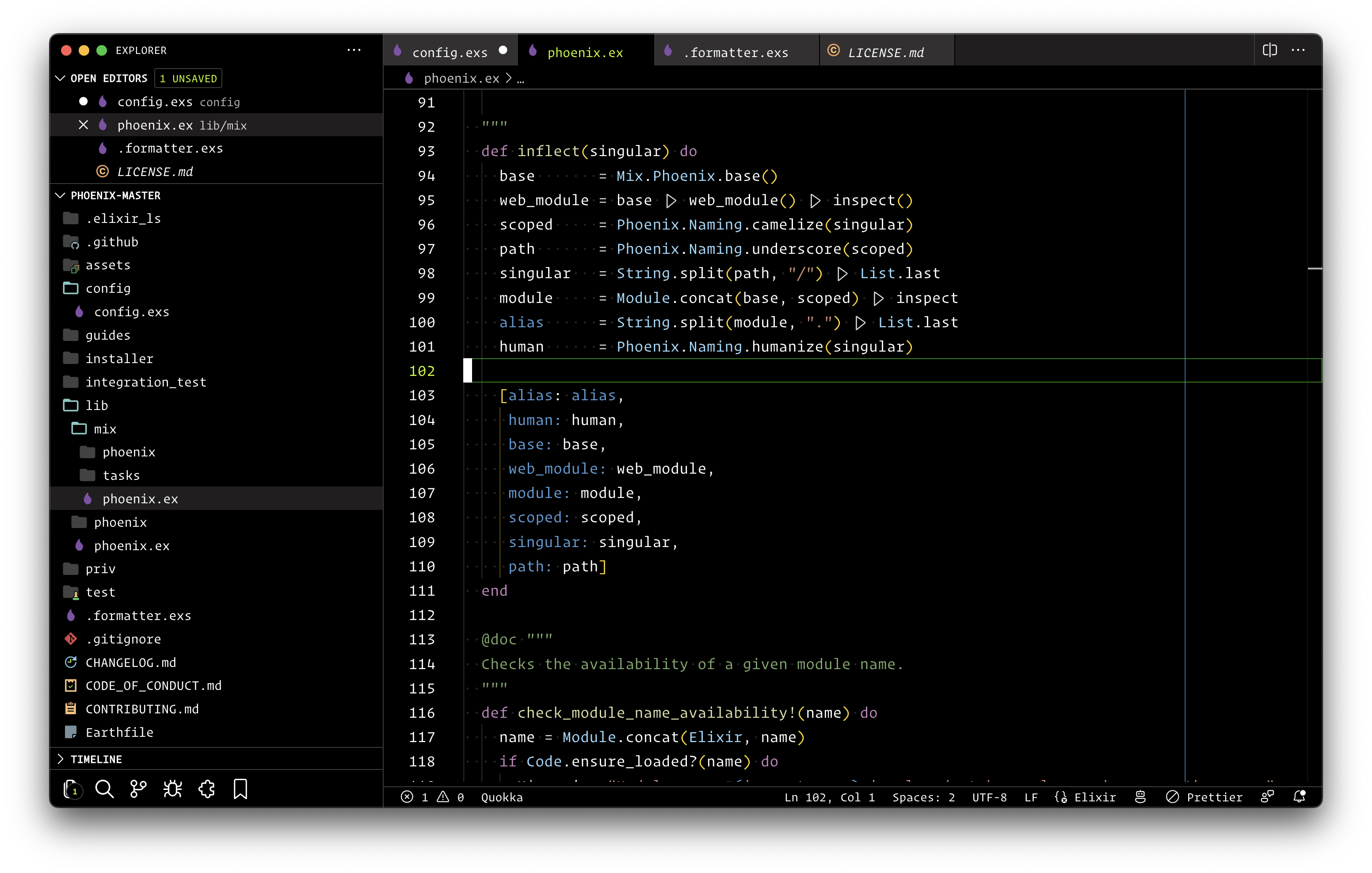Click the LF end-of-line indicator
This screenshot has height=873, width=1372.
tap(1031, 797)
